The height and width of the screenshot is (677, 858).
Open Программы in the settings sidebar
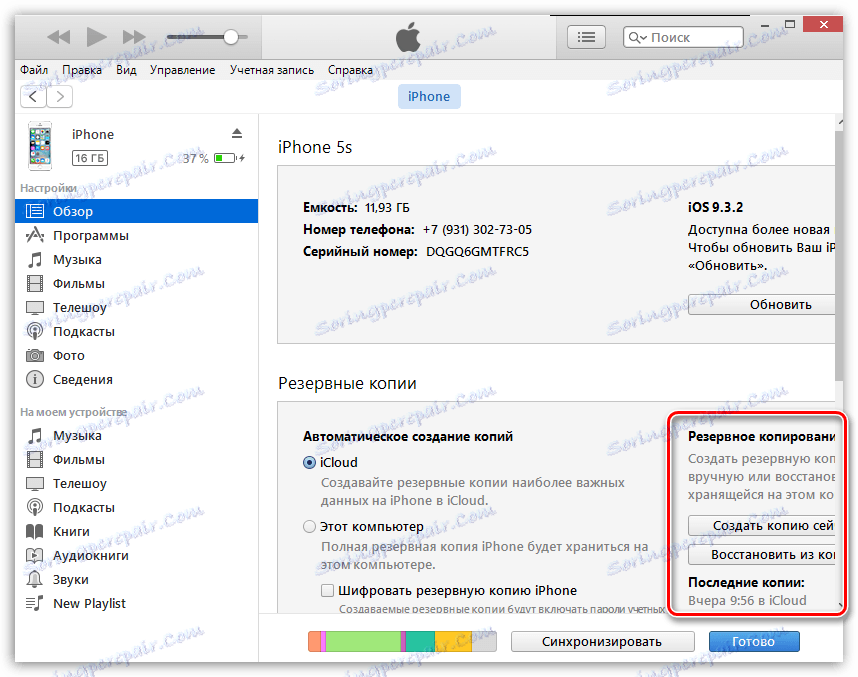coord(136,235)
